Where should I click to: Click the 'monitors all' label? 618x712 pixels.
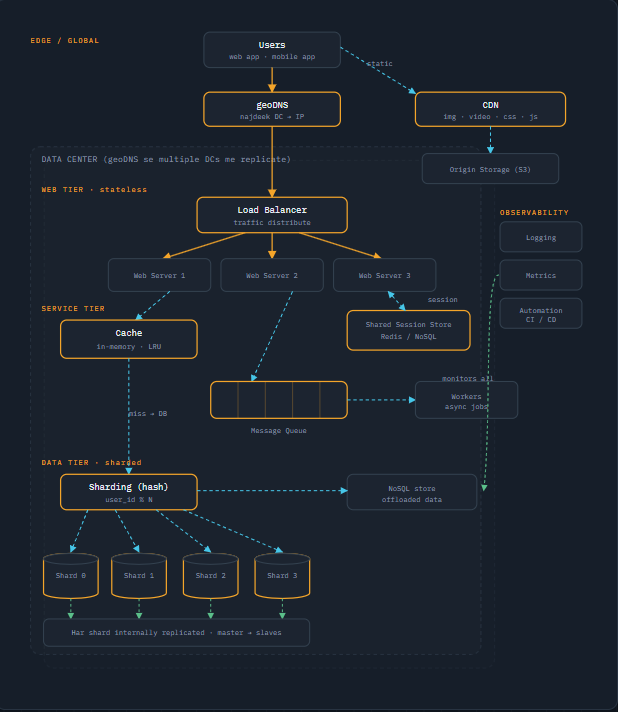(468, 378)
